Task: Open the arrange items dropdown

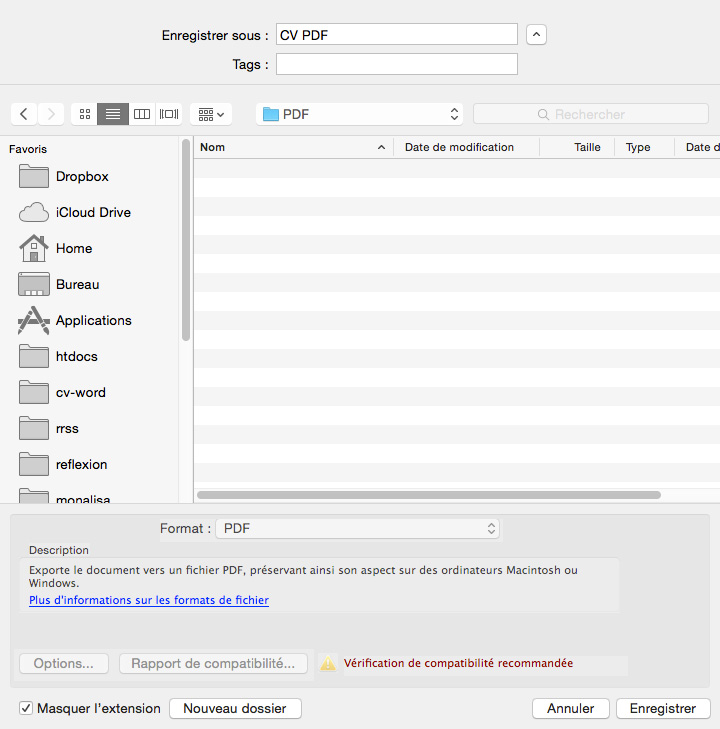Action: click(x=211, y=114)
